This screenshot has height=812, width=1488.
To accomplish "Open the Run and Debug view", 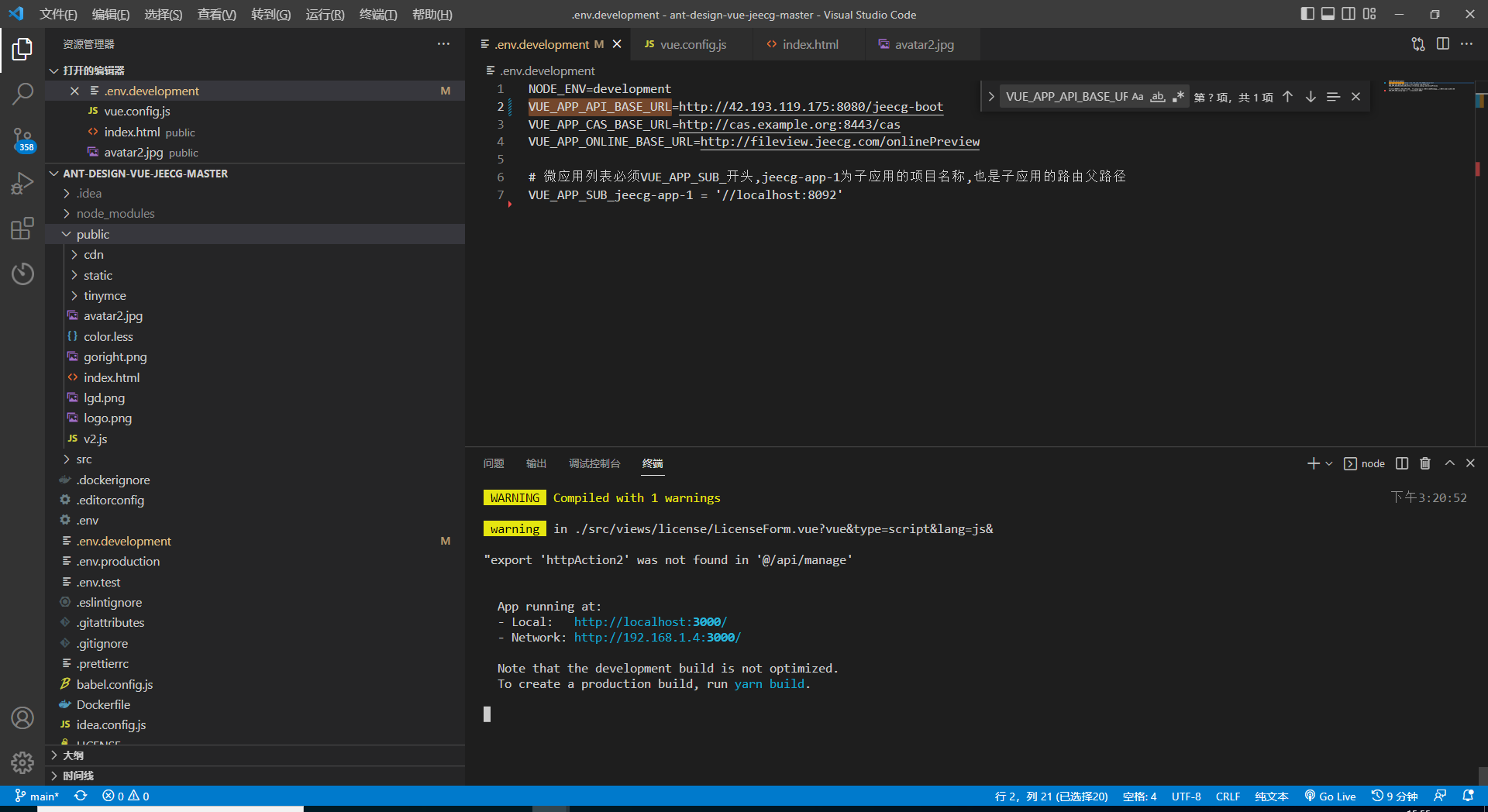I will pos(22,184).
